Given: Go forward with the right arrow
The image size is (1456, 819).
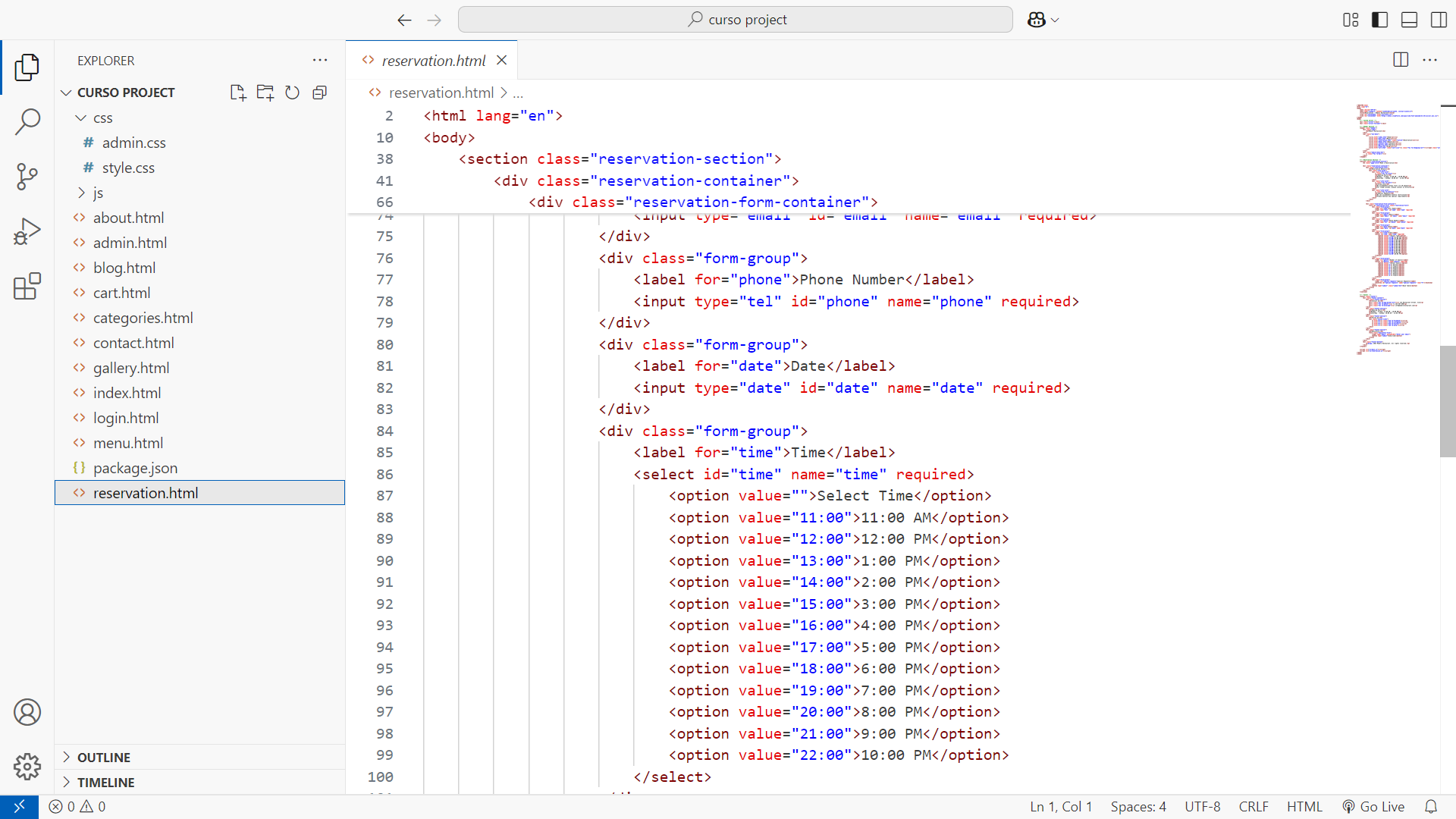Looking at the screenshot, I should pyautogui.click(x=434, y=20).
